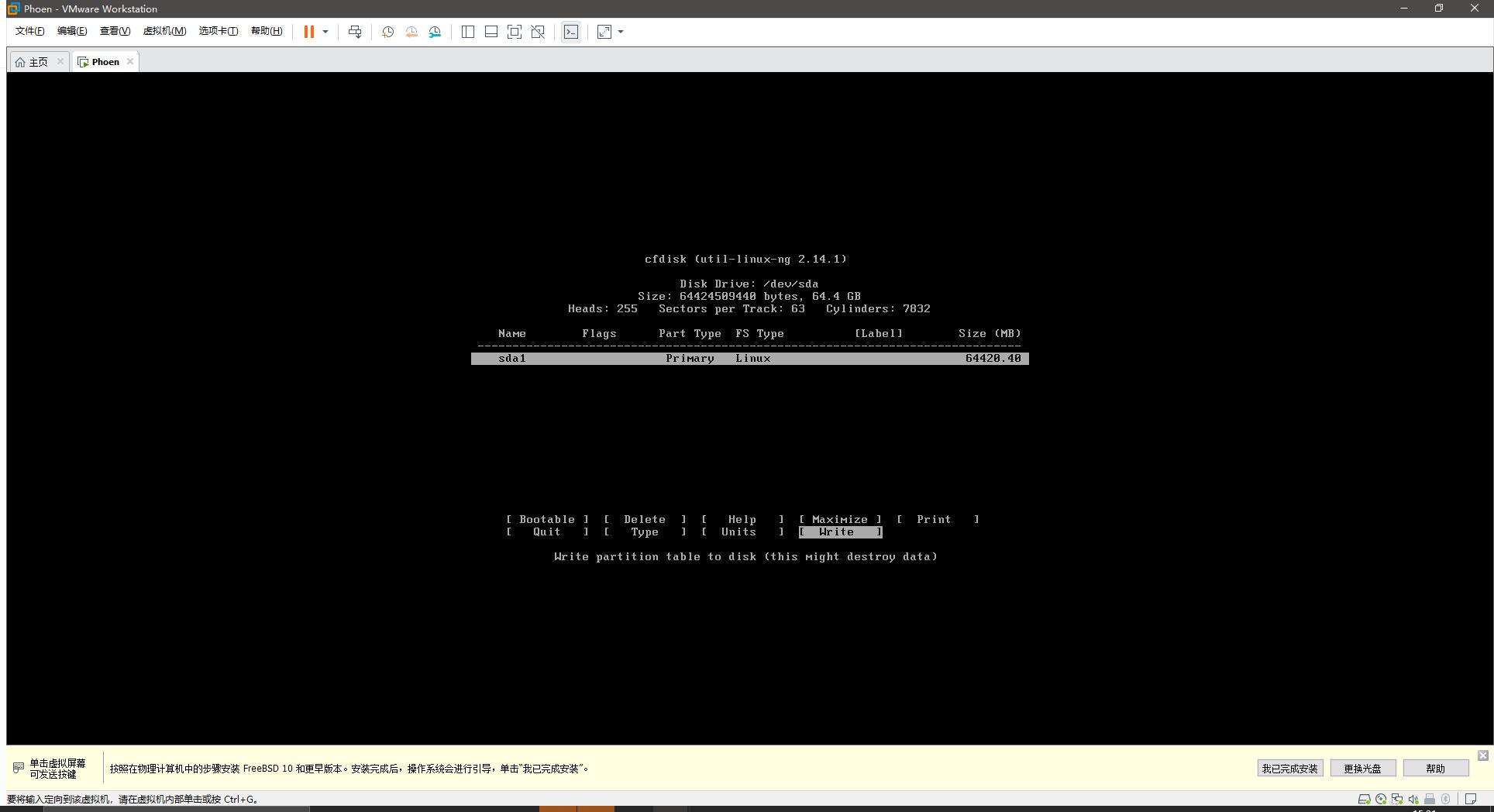Send Ctrl+Alt+Del to the virtual machine
This screenshot has width=1494, height=812.
point(355,32)
